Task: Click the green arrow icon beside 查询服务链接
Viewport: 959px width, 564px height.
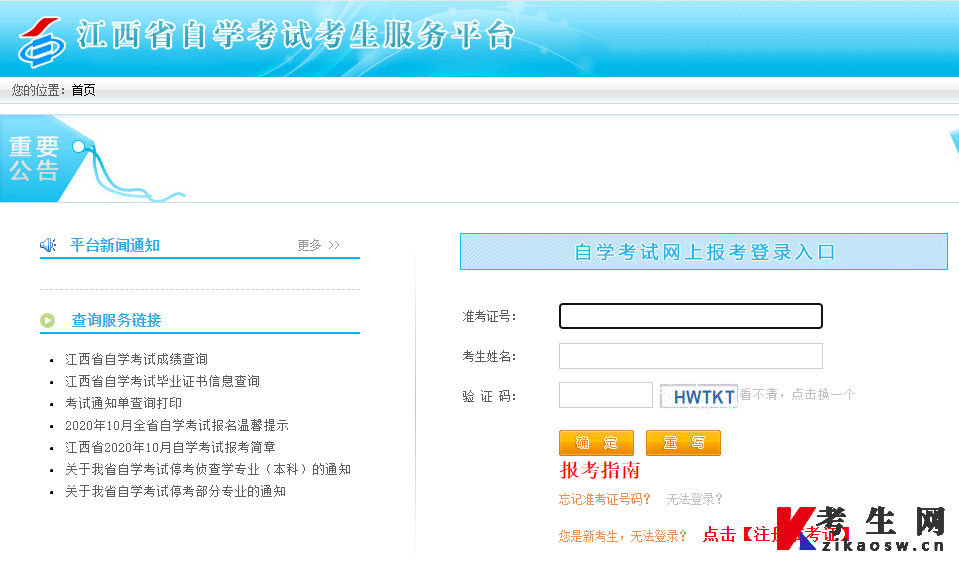Action: click(x=48, y=320)
